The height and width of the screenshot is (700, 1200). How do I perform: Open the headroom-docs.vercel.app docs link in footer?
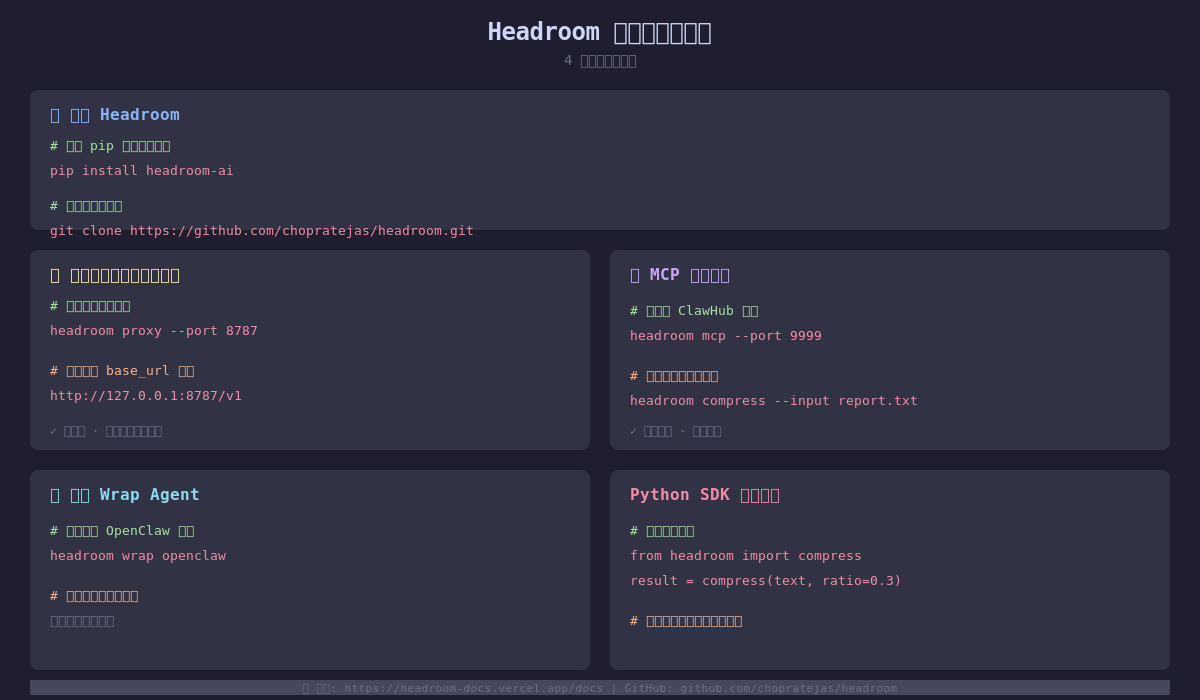point(474,688)
